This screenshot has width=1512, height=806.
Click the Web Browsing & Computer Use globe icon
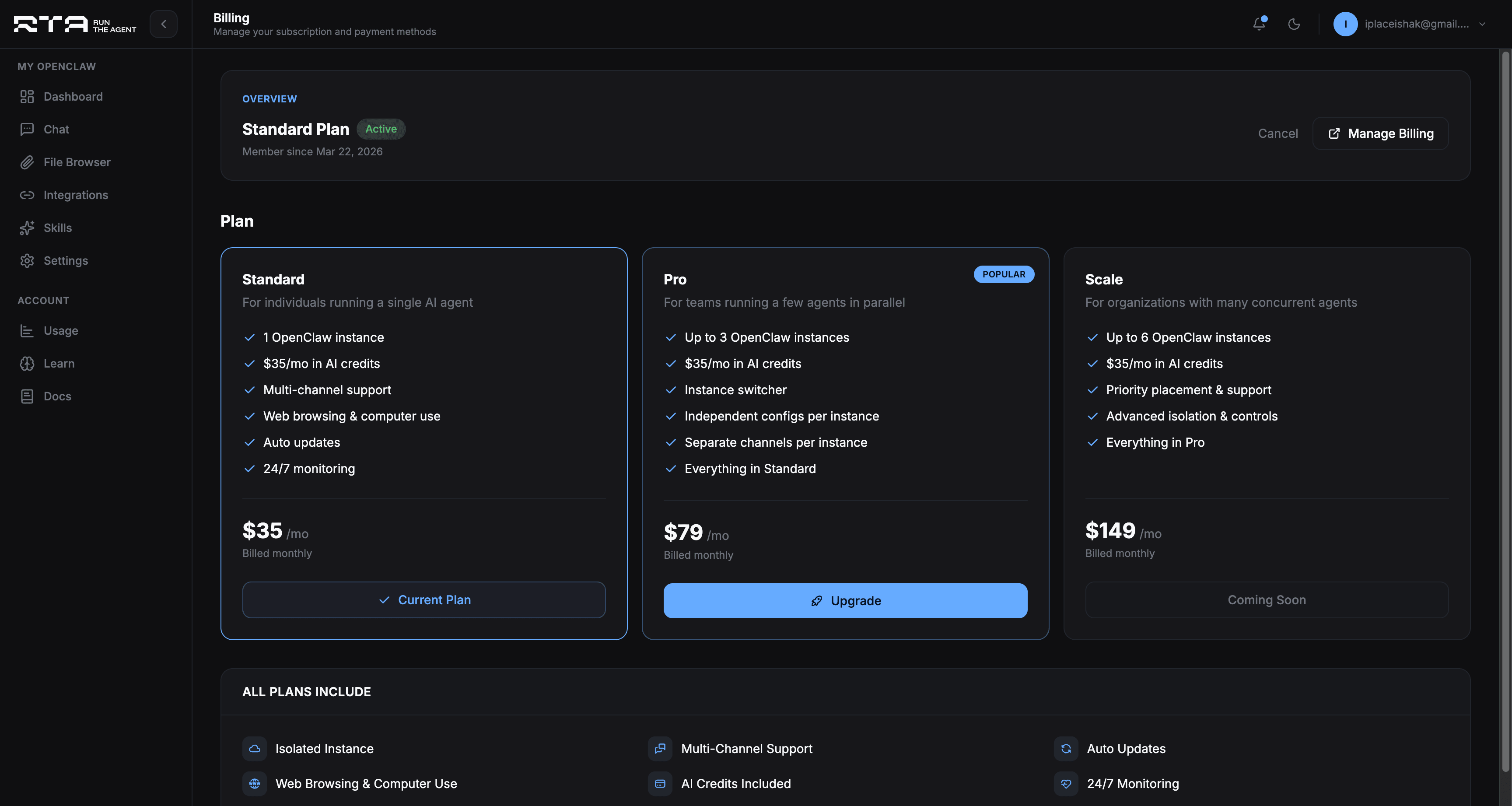pos(255,784)
